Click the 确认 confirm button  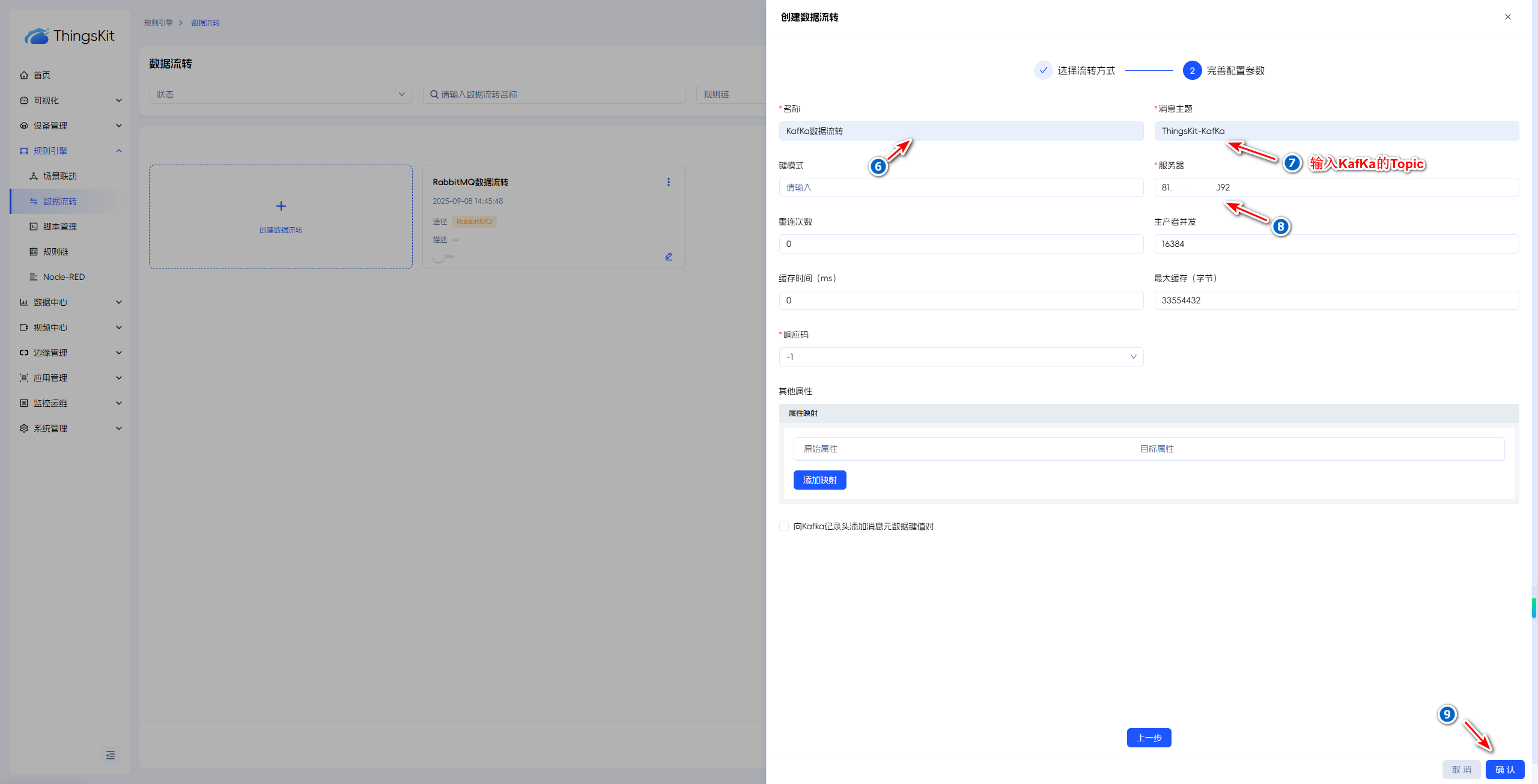coord(1504,770)
